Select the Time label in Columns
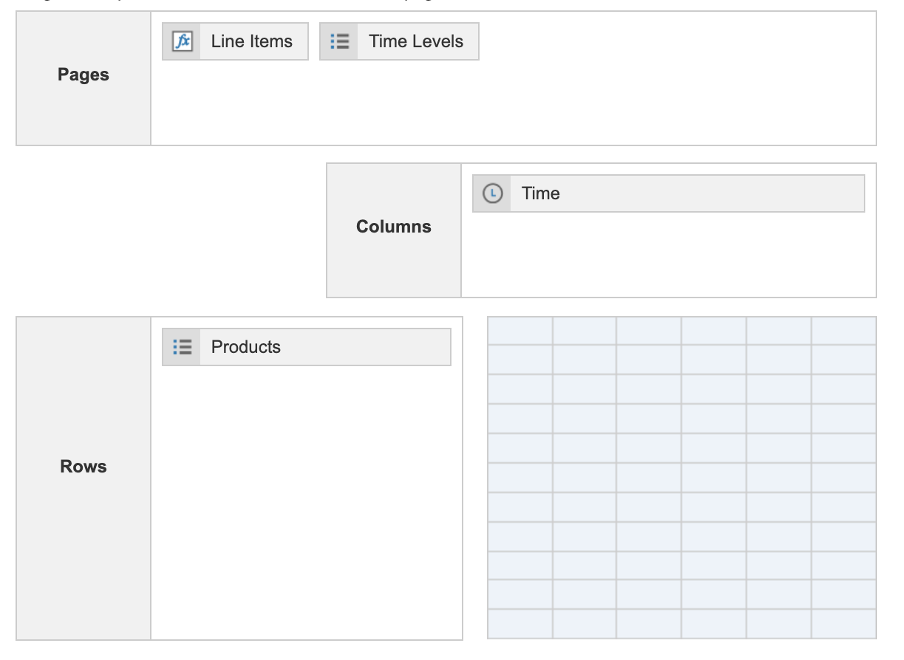 point(540,194)
